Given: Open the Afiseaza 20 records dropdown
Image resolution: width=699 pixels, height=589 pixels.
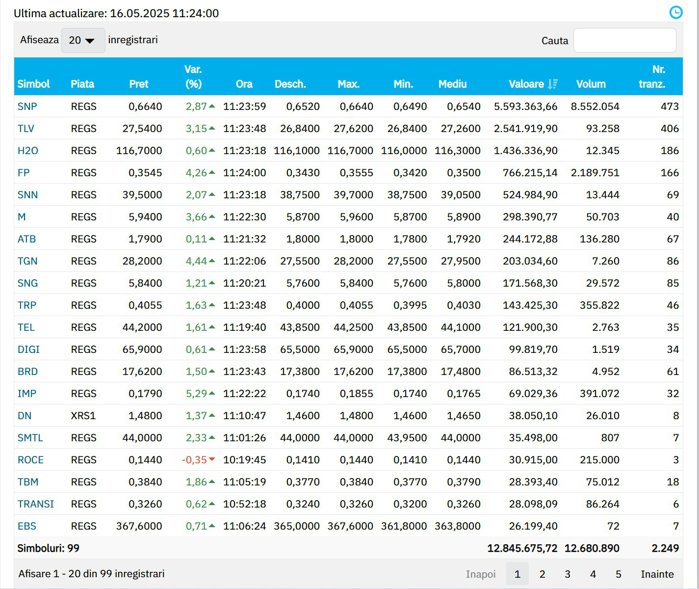Looking at the screenshot, I should [x=83, y=40].
